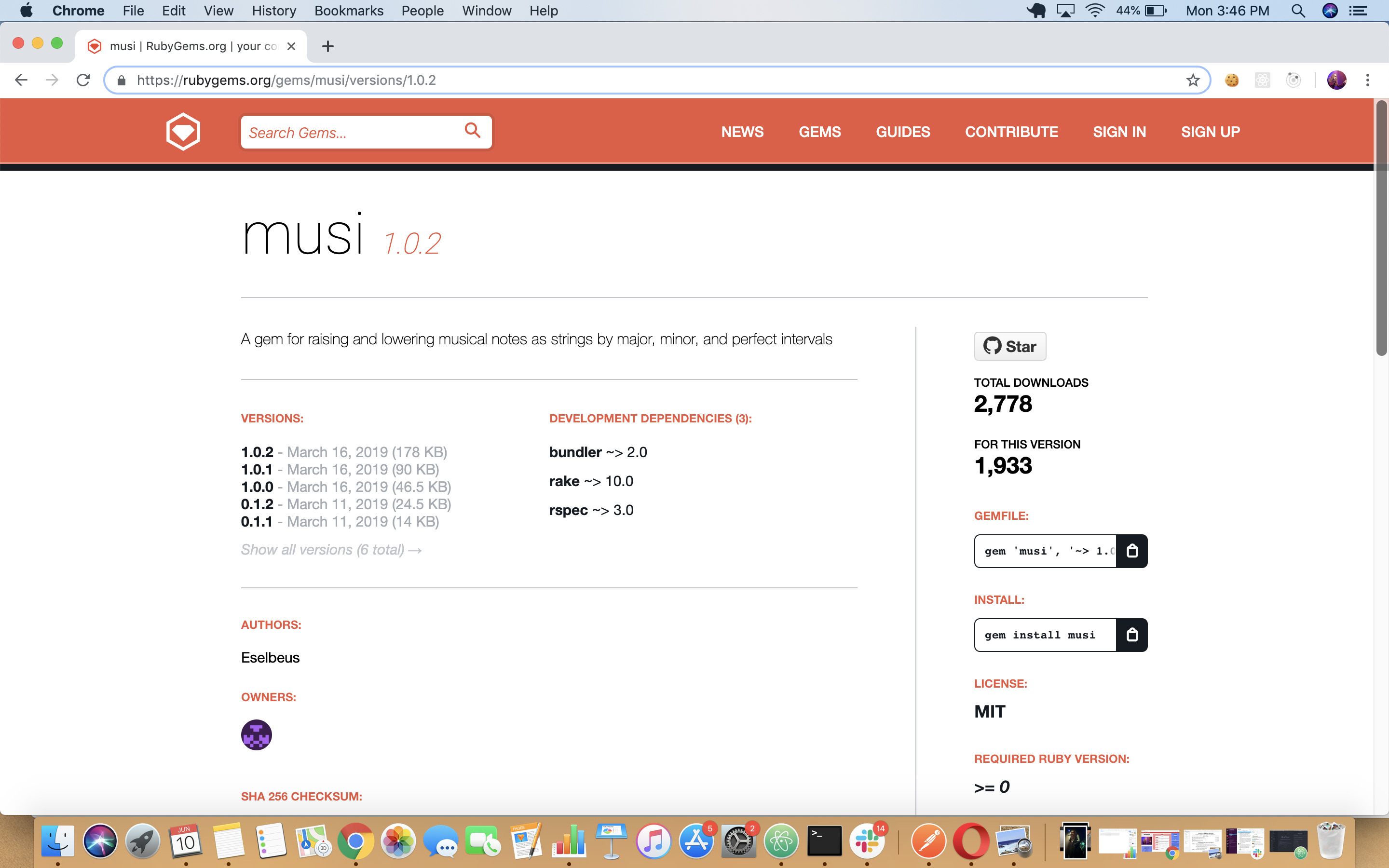Open version 1.0.1 link
Image resolution: width=1389 pixels, height=868 pixels.
[257, 470]
